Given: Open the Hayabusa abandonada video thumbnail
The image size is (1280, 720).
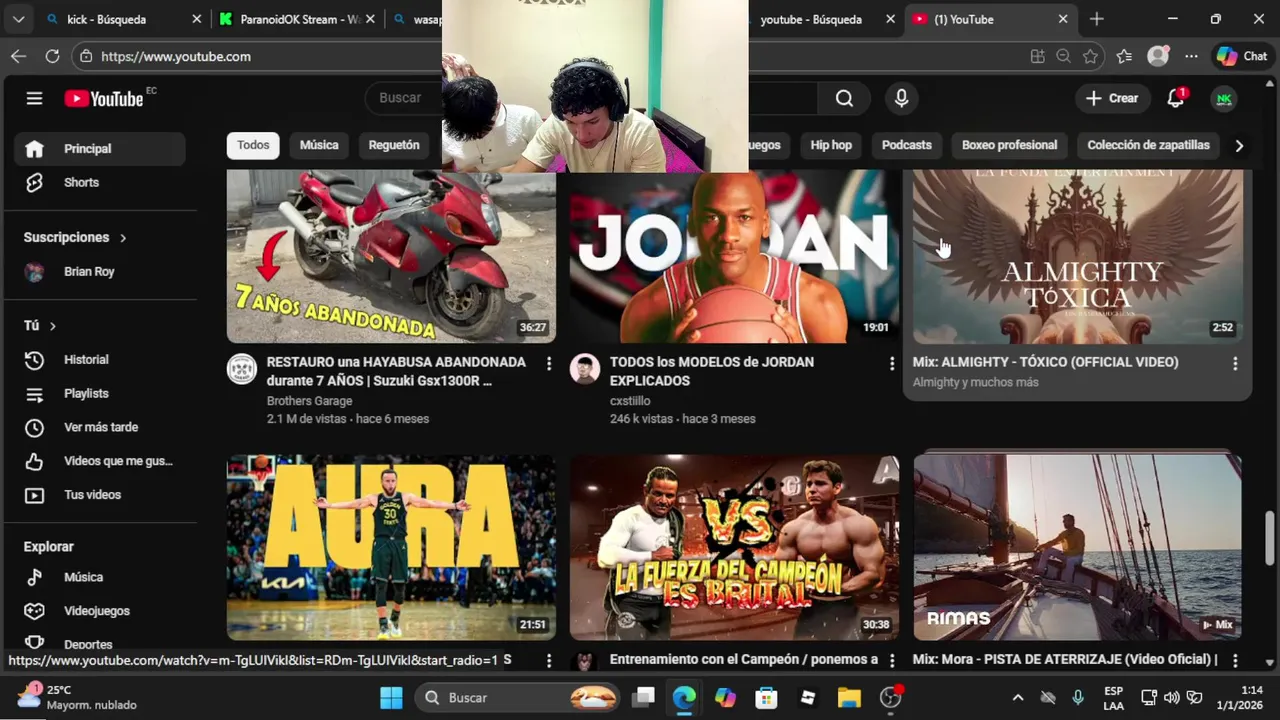Looking at the screenshot, I should tap(391, 256).
